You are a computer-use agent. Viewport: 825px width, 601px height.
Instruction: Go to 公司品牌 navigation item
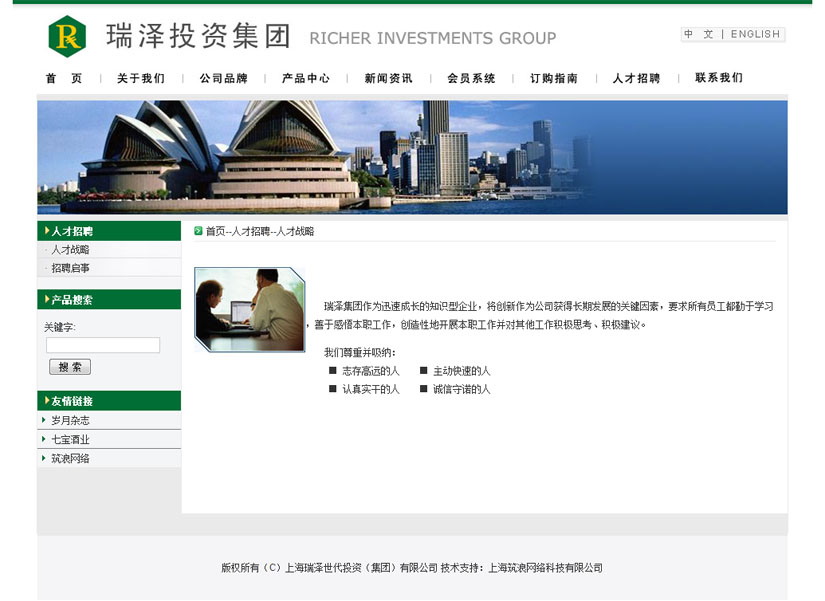point(223,78)
